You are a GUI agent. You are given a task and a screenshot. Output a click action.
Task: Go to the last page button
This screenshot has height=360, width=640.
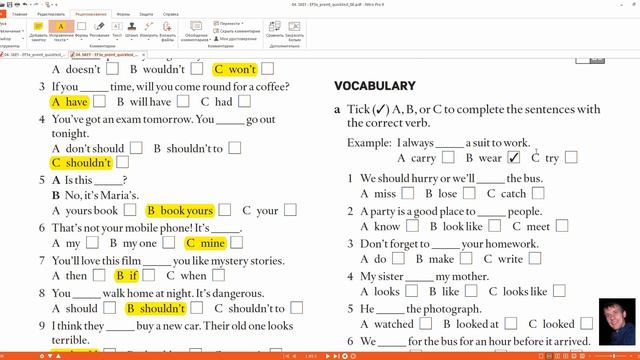(336, 356)
